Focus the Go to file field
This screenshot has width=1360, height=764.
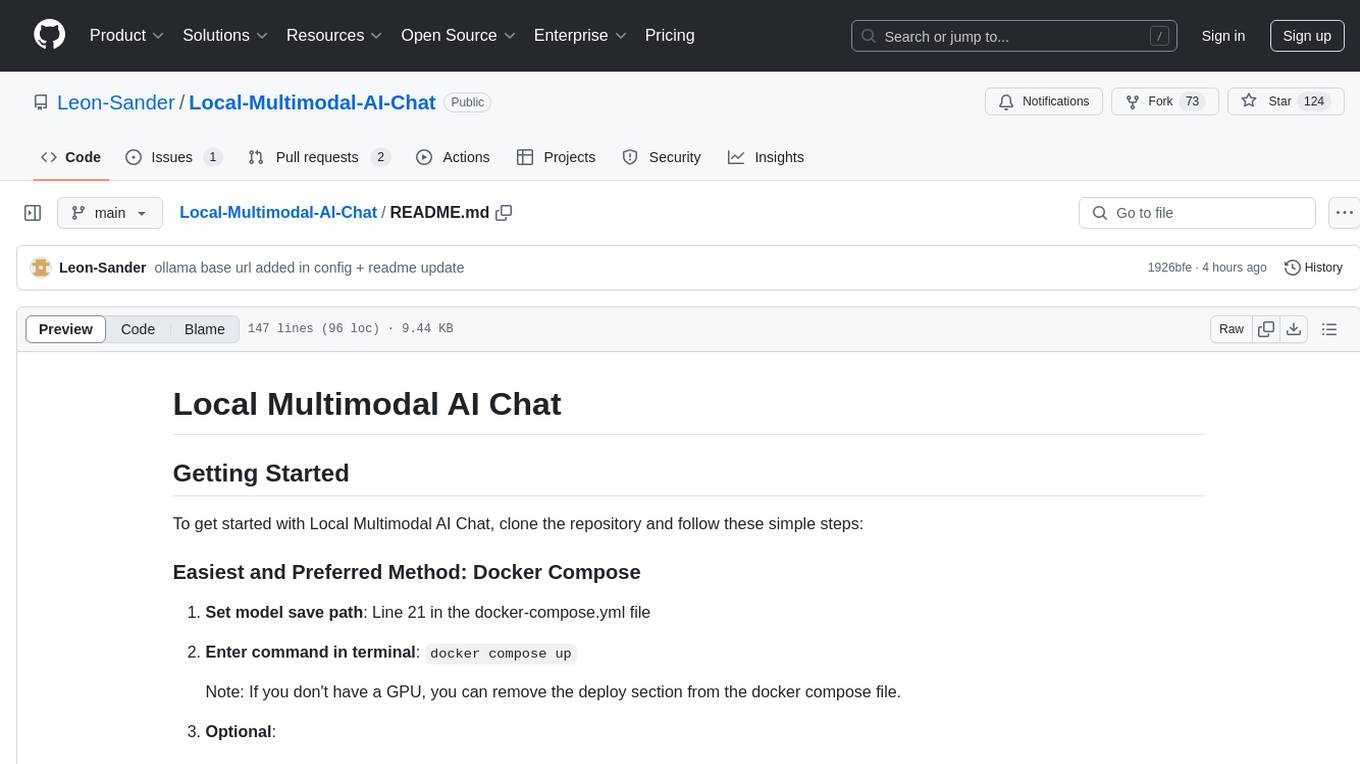[1197, 213]
